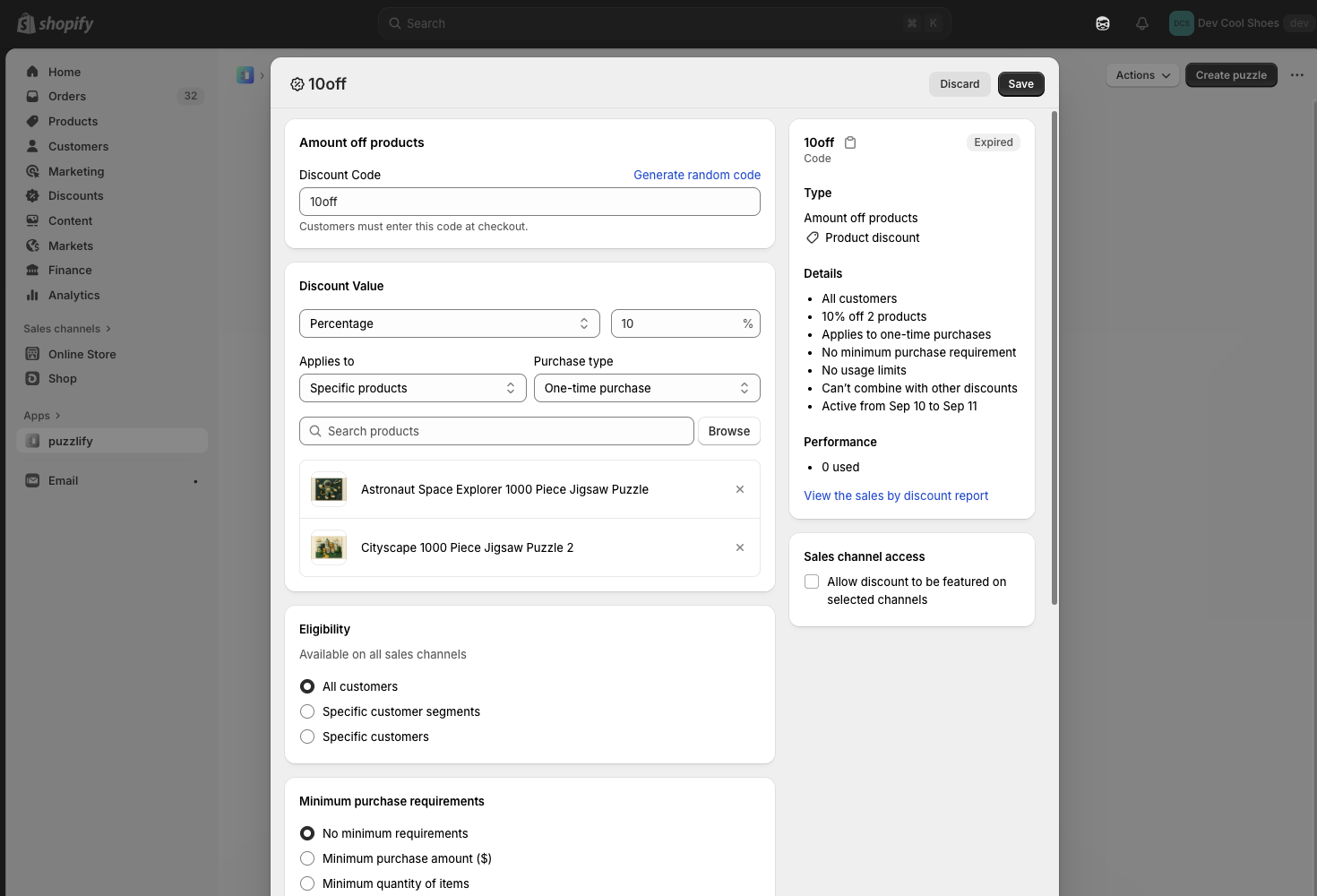Open the Home sidebar icon

[32, 72]
